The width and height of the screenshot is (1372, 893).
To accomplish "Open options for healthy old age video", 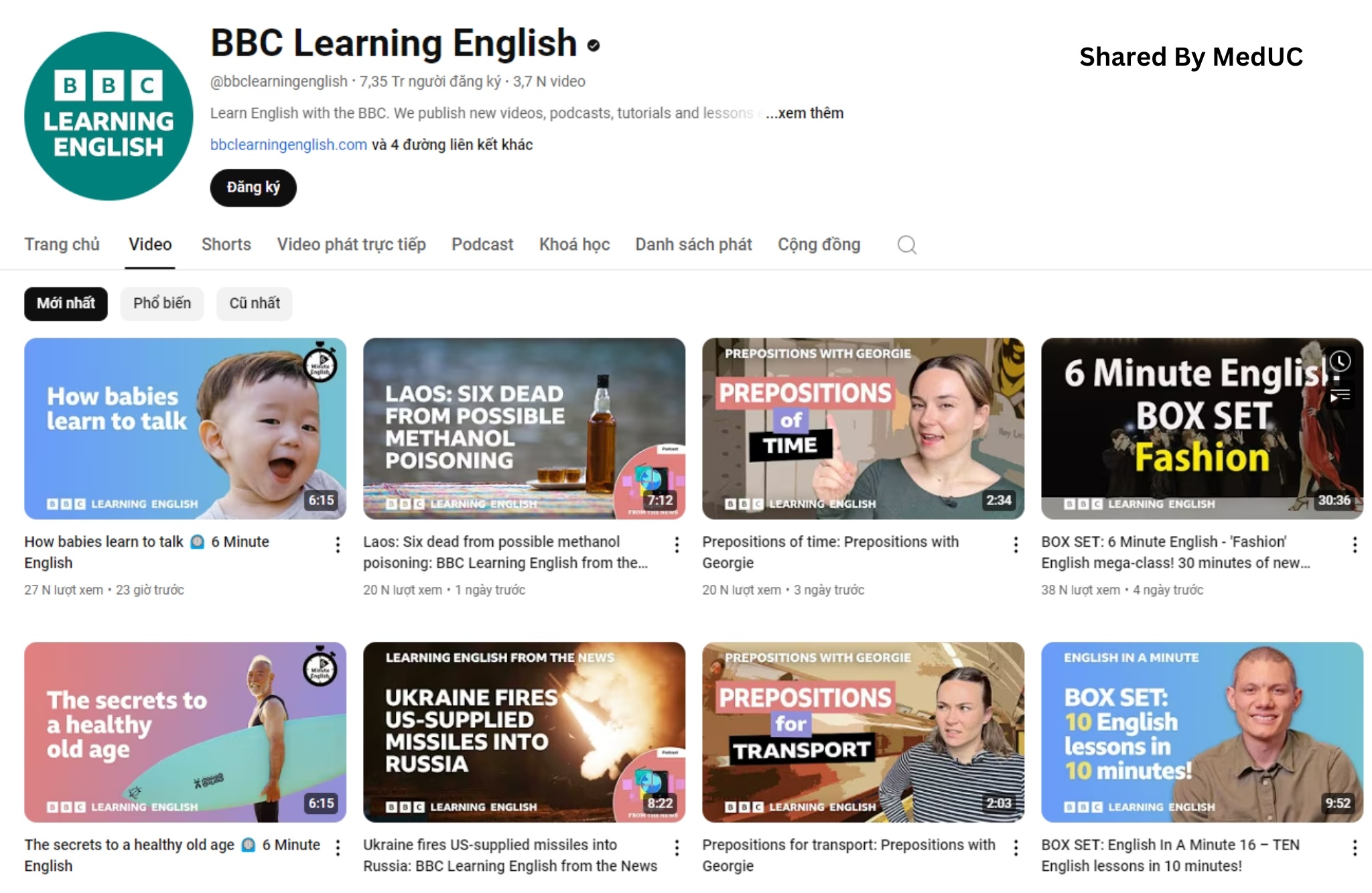I will point(338,848).
